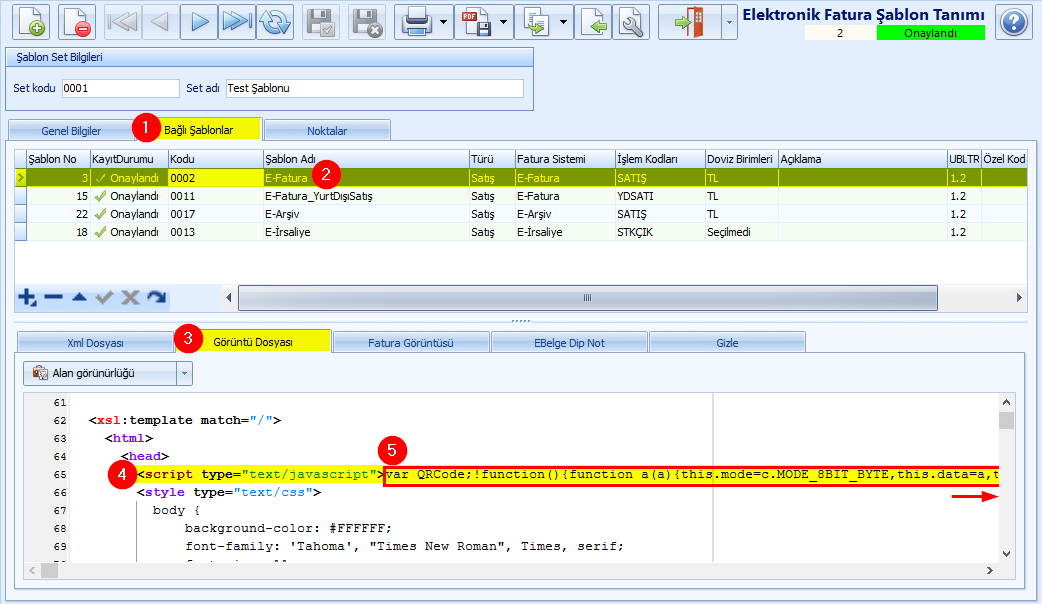Click code editor vertical scrollbar up arrow
This screenshot has width=1042, height=604.
[x=1006, y=402]
